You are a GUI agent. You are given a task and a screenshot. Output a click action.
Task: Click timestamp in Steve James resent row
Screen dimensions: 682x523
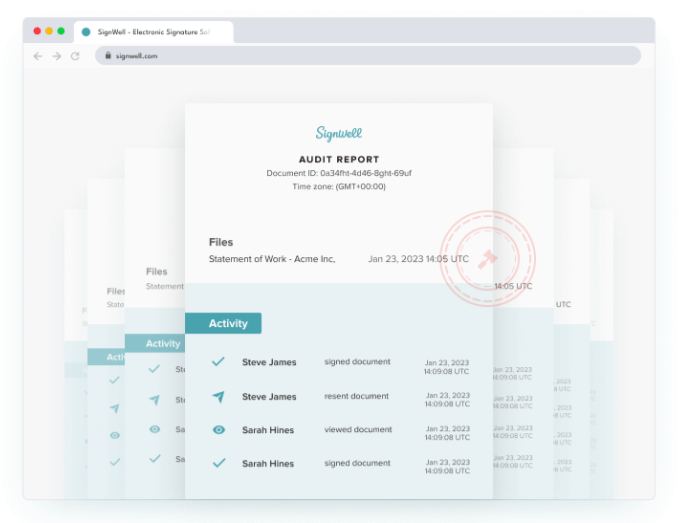click(x=447, y=399)
